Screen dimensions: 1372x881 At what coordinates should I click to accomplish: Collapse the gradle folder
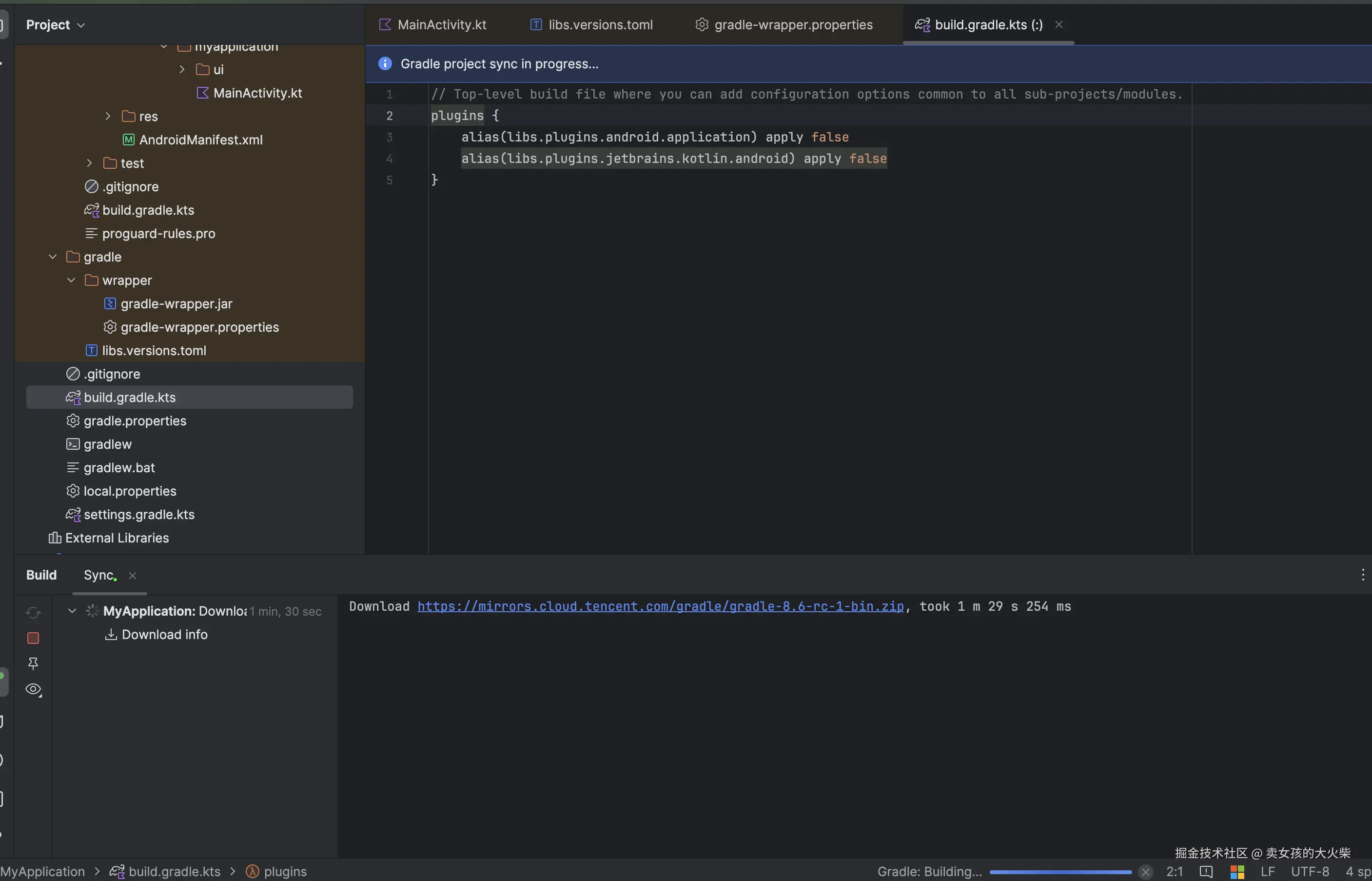tap(53, 257)
